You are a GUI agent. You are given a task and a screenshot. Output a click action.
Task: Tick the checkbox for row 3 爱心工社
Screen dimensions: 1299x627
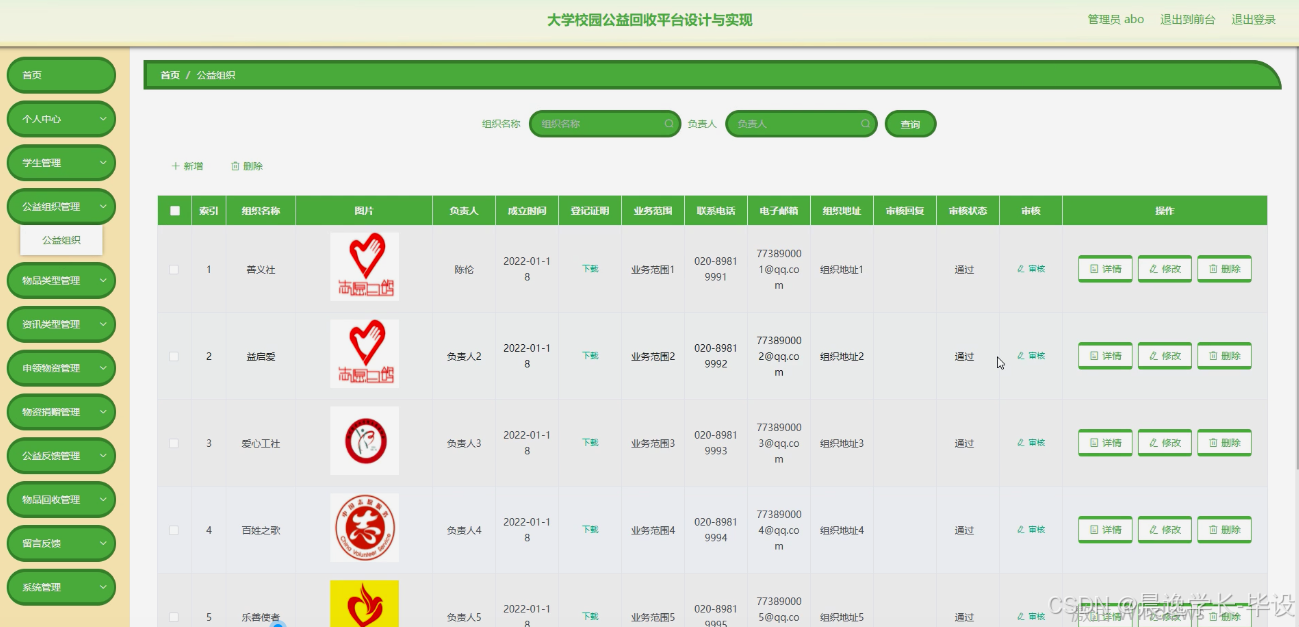175,443
